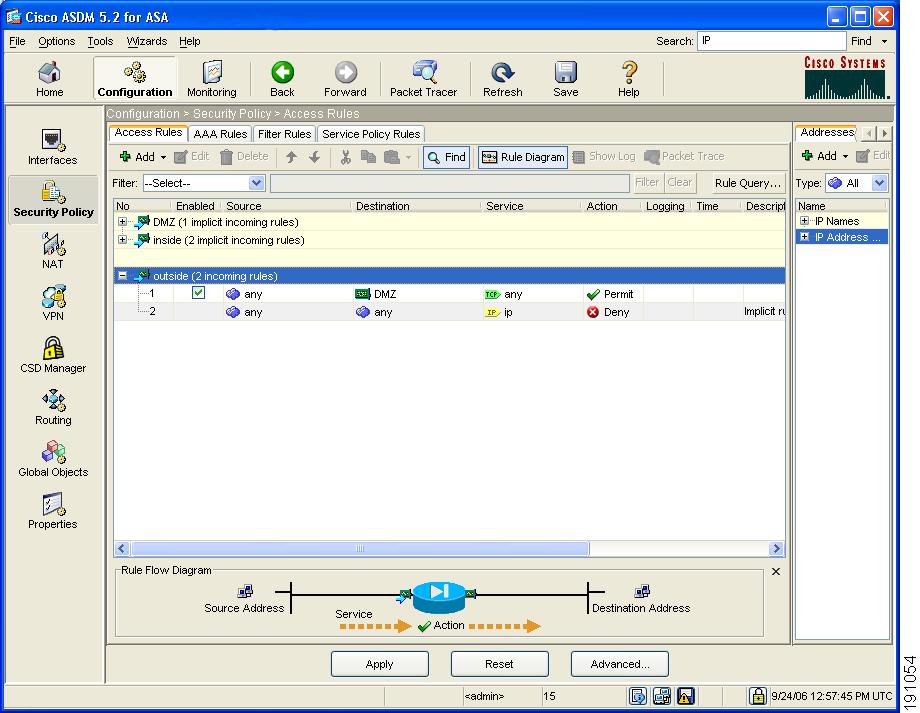Image resolution: width=920 pixels, height=713 pixels.
Task: Click the Reset button
Action: pyautogui.click(x=499, y=664)
